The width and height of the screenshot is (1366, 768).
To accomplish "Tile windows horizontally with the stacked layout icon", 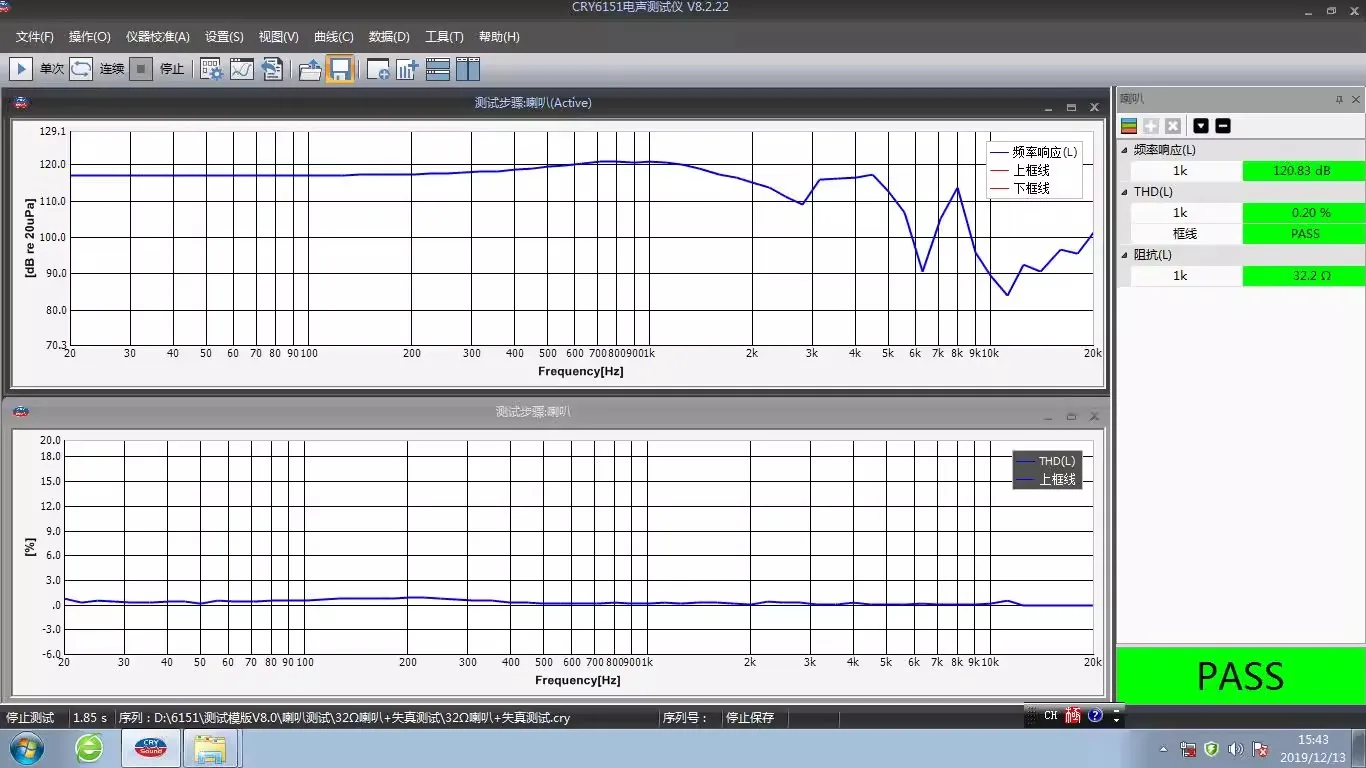I will coord(437,69).
